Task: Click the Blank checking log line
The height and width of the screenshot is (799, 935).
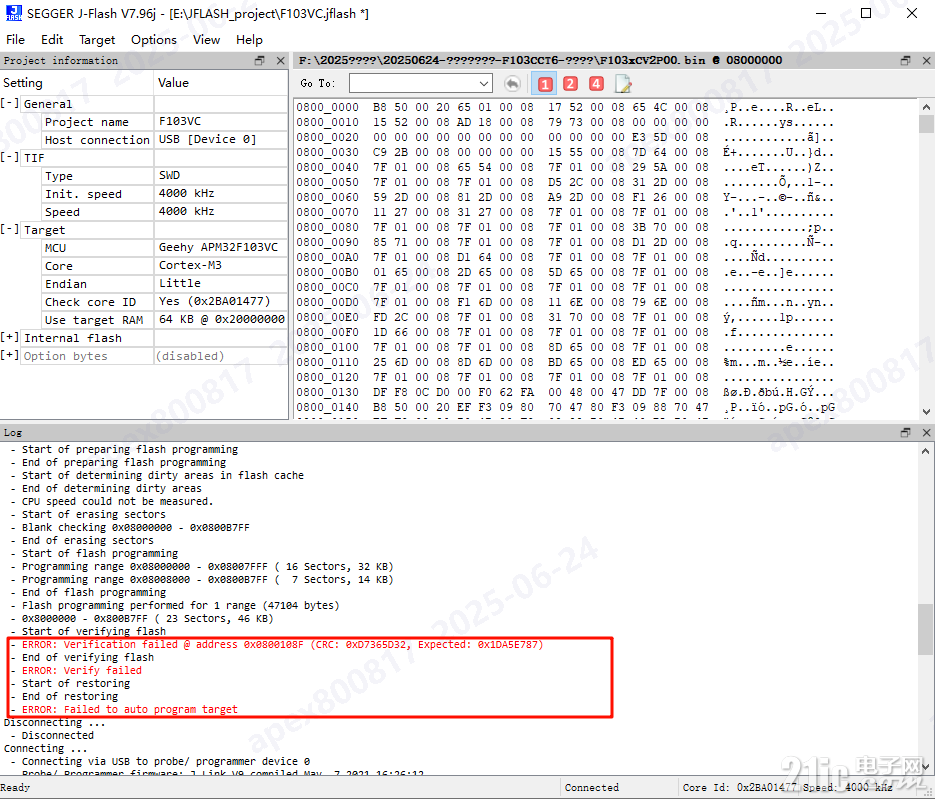Action: point(135,528)
